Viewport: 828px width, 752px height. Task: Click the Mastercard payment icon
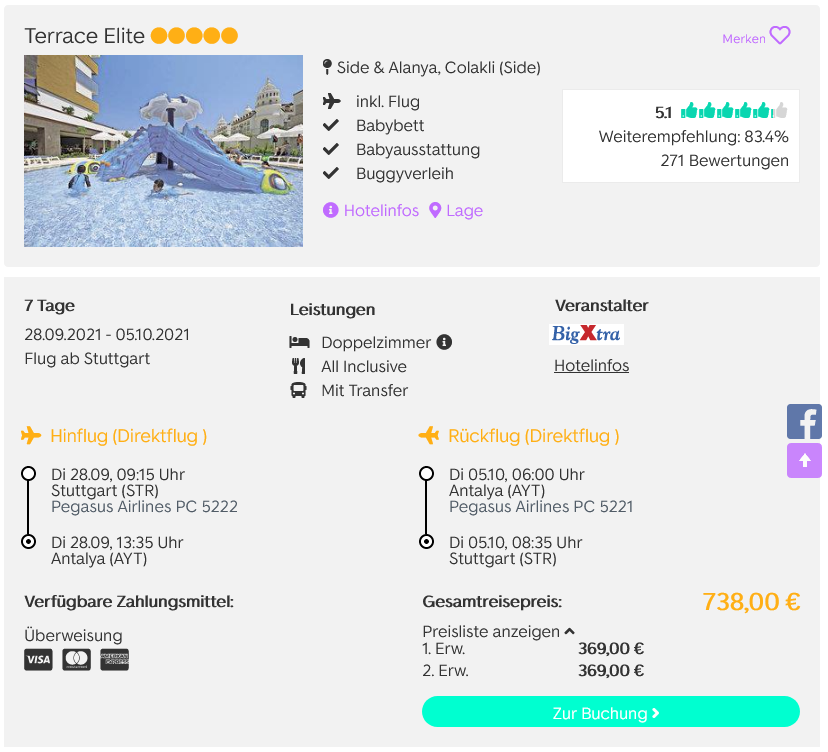(77, 660)
